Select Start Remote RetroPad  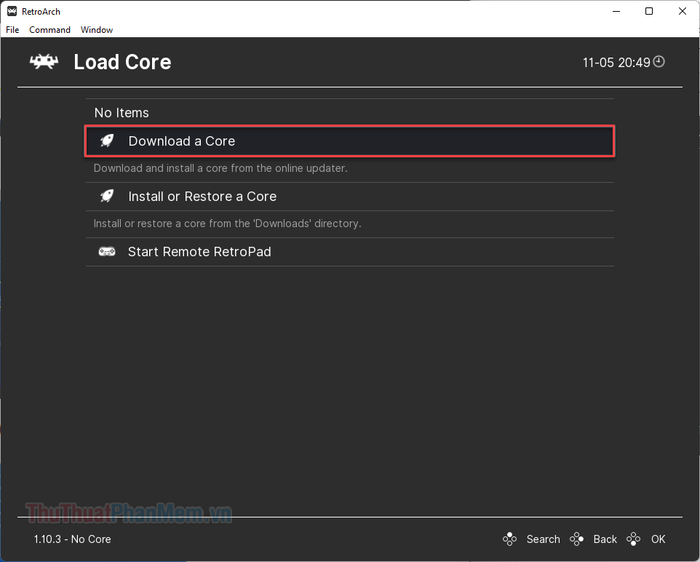point(350,252)
